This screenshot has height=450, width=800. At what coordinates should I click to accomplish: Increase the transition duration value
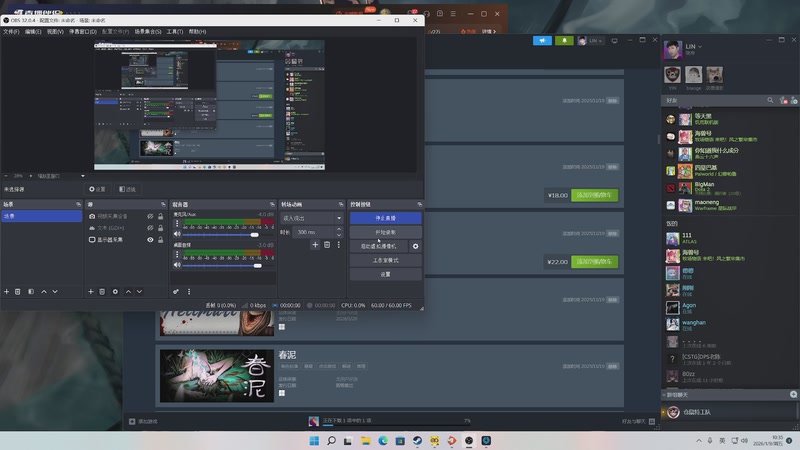tap(339, 229)
